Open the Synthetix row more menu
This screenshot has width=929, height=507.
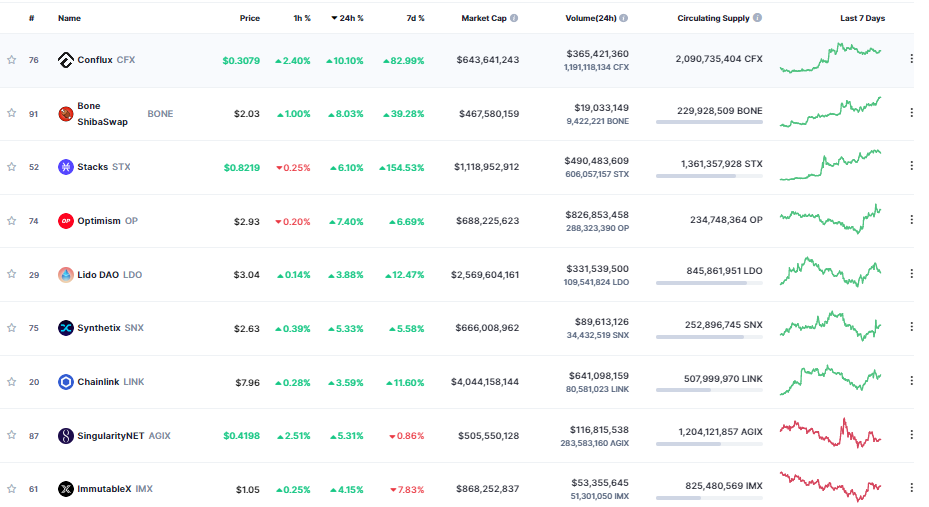tap(911, 327)
